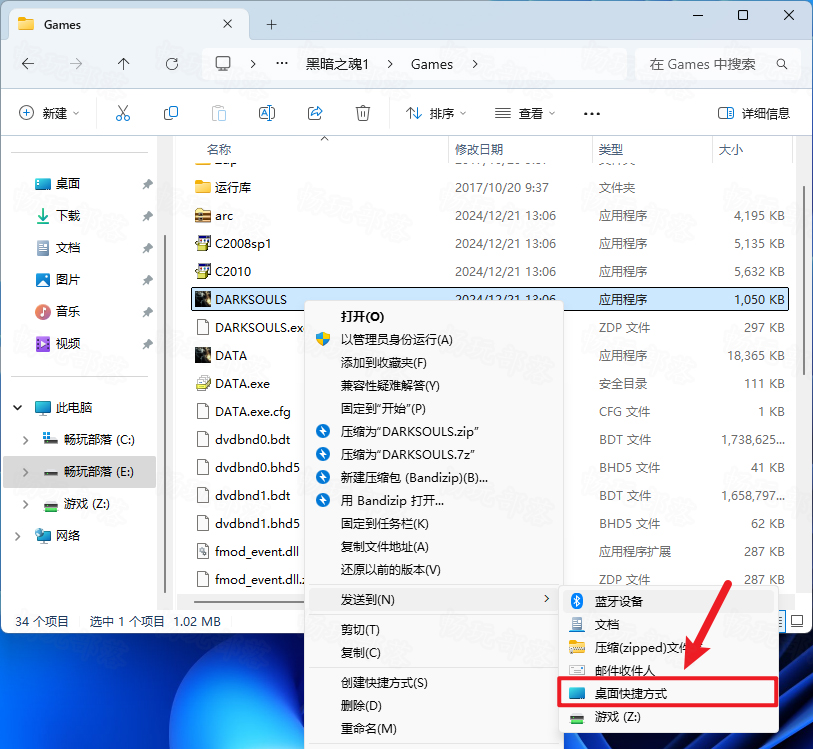813x749 pixels.
Task: Open the 发送到(N) submenu
Action: point(433,599)
